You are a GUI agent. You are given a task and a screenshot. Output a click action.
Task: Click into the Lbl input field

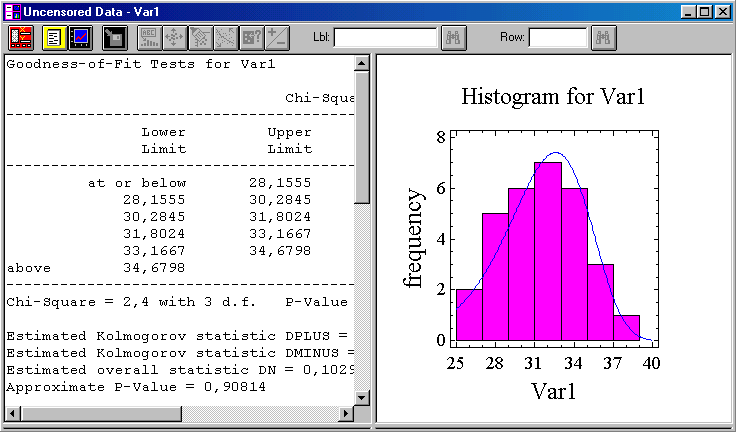385,38
